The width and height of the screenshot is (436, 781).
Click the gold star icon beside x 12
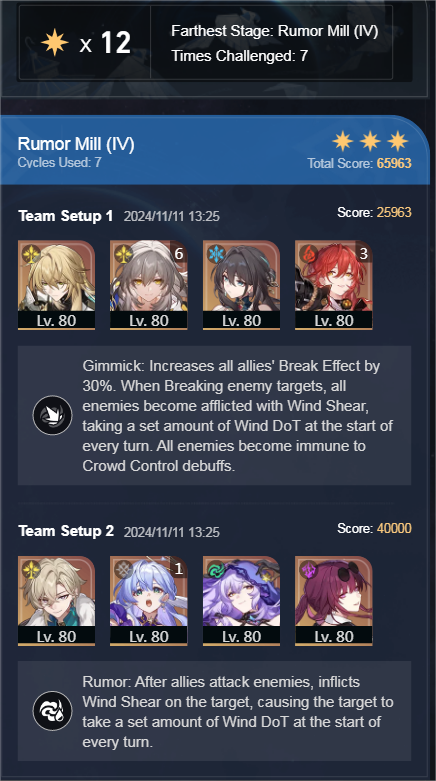54,43
